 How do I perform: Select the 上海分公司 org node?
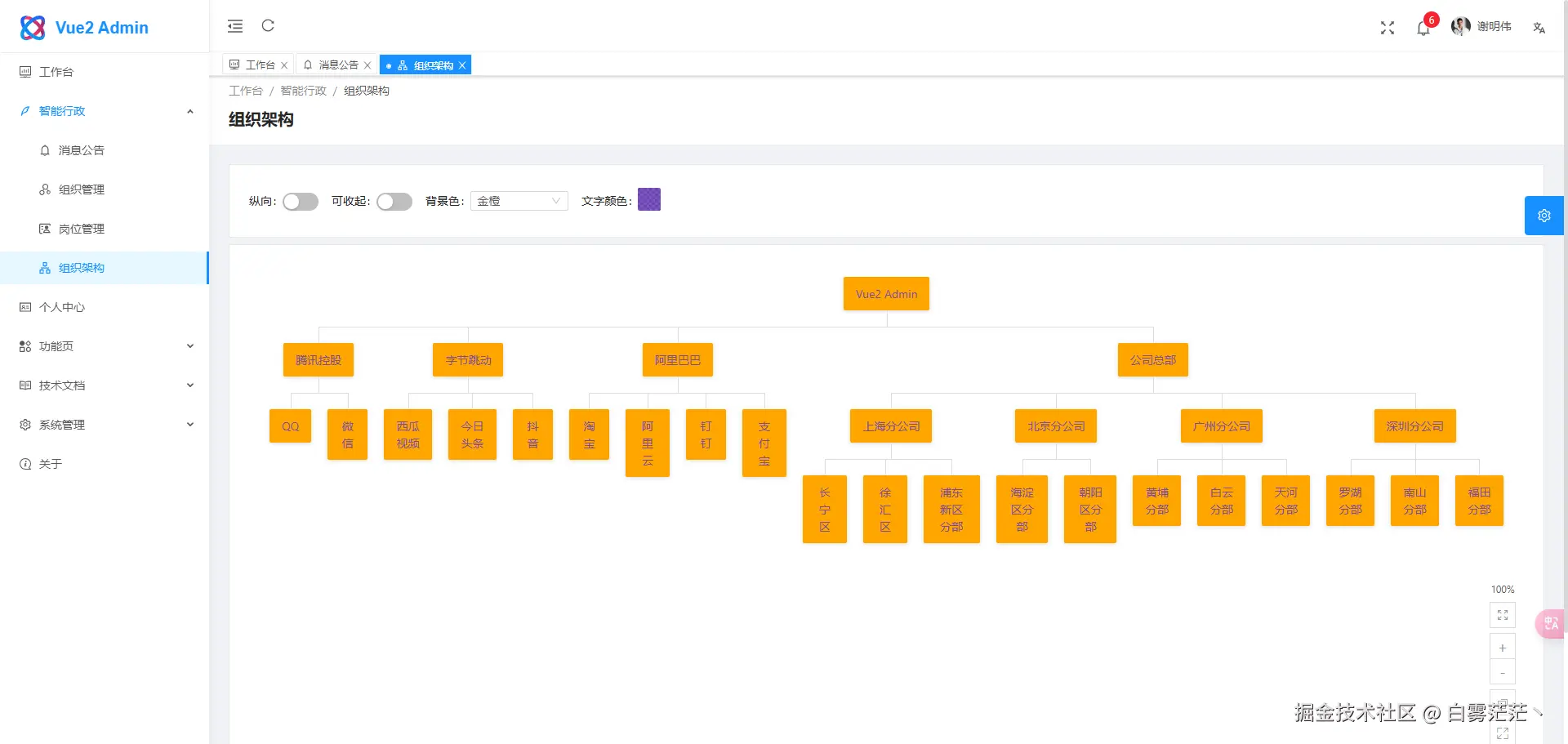892,426
